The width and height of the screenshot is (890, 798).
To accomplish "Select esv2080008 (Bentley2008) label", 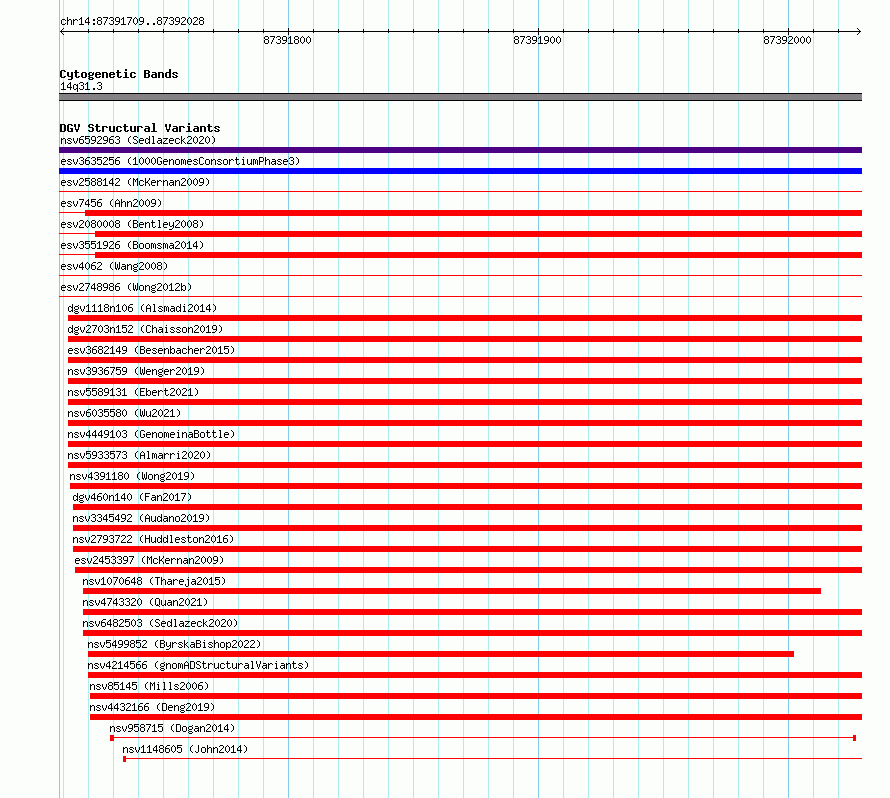I will (132, 224).
